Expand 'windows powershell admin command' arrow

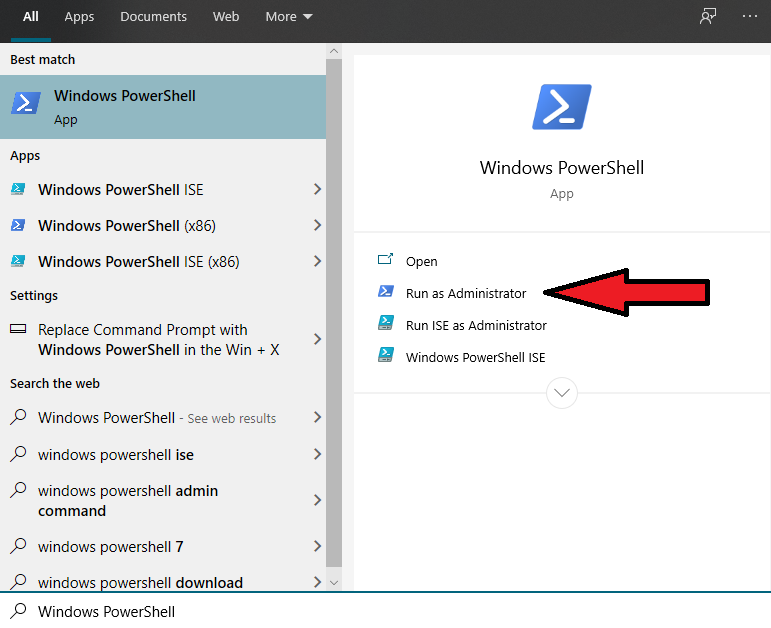(x=318, y=500)
